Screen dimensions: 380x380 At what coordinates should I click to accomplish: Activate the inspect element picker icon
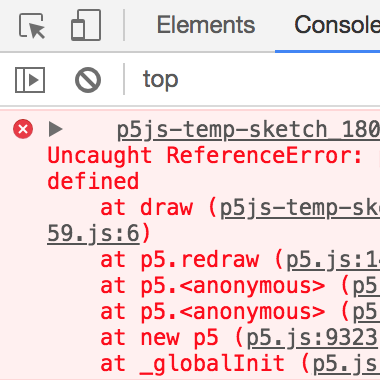click(x=32, y=26)
